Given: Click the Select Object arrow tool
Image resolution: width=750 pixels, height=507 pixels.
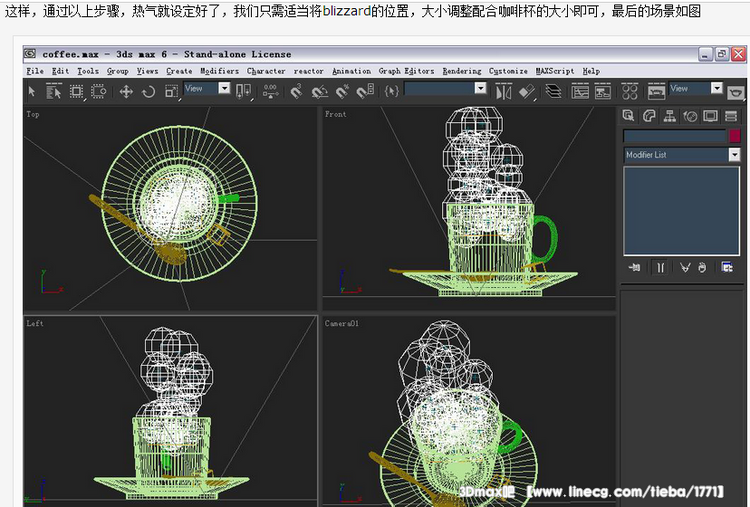Looking at the screenshot, I should tap(32, 91).
